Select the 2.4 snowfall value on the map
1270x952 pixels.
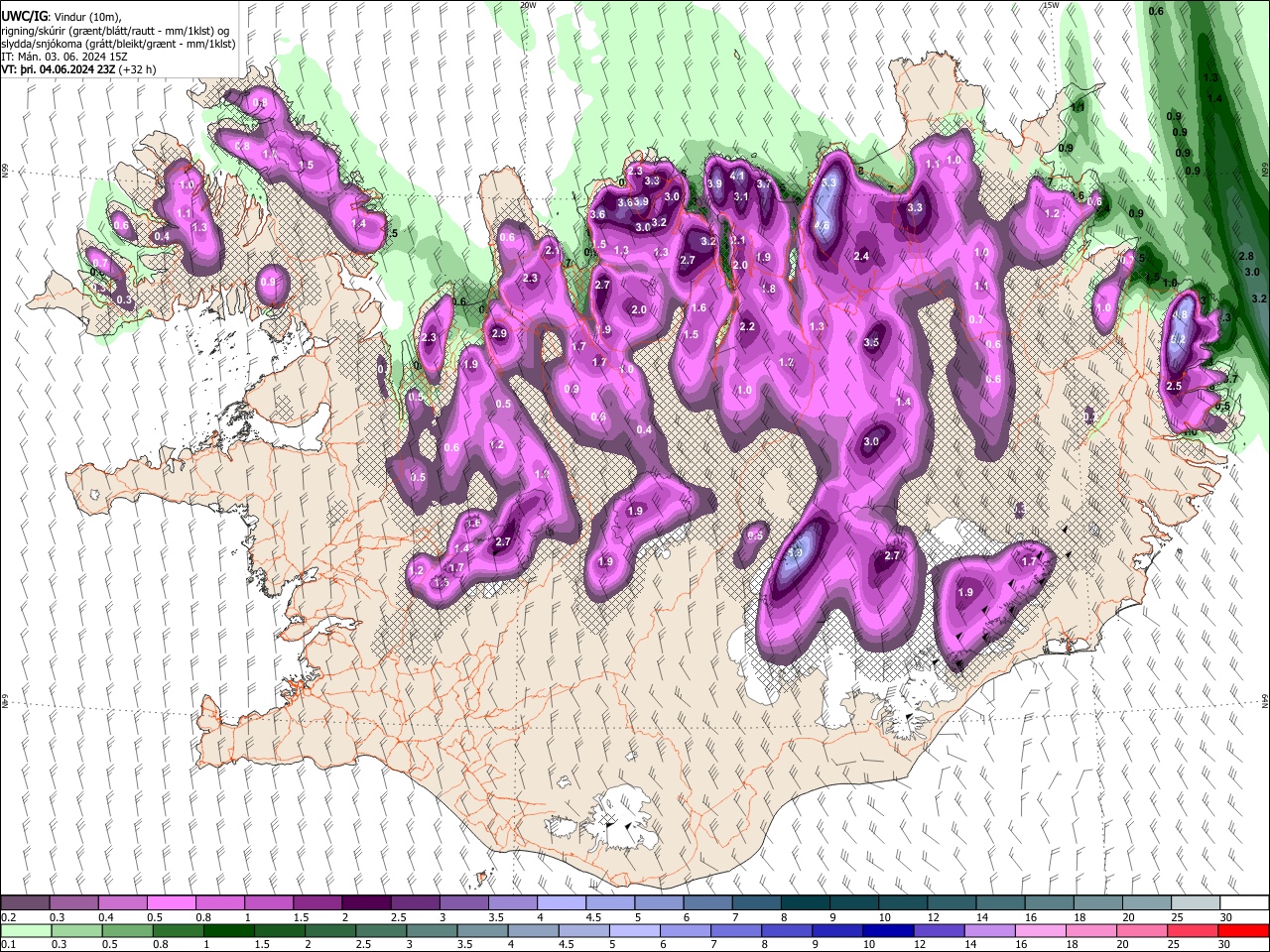coord(861,256)
